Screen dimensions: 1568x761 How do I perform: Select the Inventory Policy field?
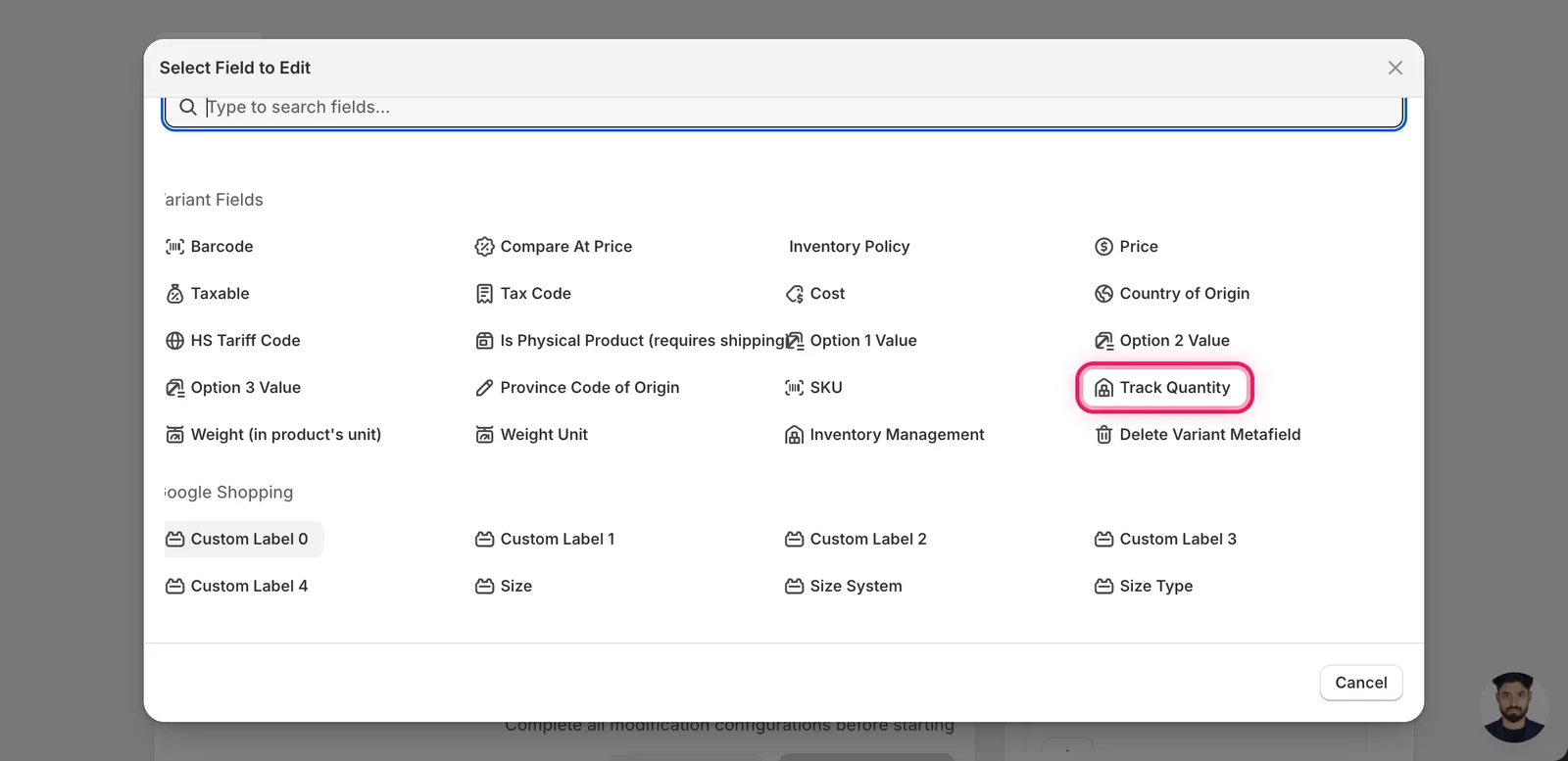click(x=849, y=247)
